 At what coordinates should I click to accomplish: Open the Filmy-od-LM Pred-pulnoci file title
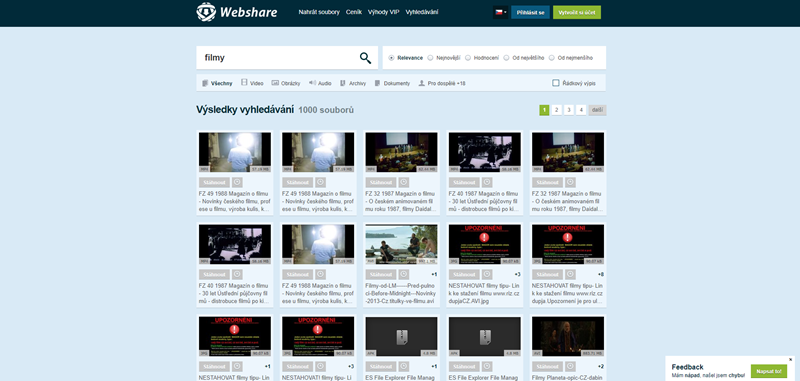click(x=401, y=294)
